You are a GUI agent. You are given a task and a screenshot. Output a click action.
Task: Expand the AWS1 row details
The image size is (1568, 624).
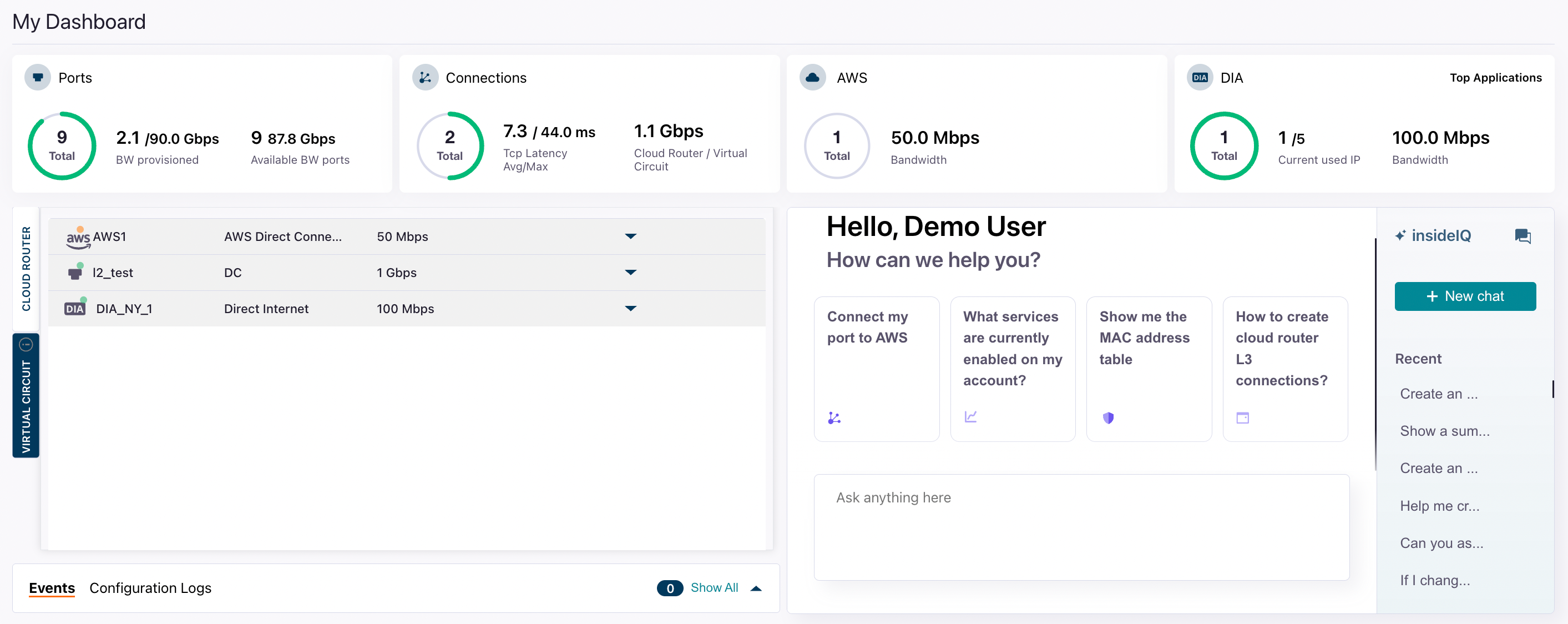tap(631, 236)
